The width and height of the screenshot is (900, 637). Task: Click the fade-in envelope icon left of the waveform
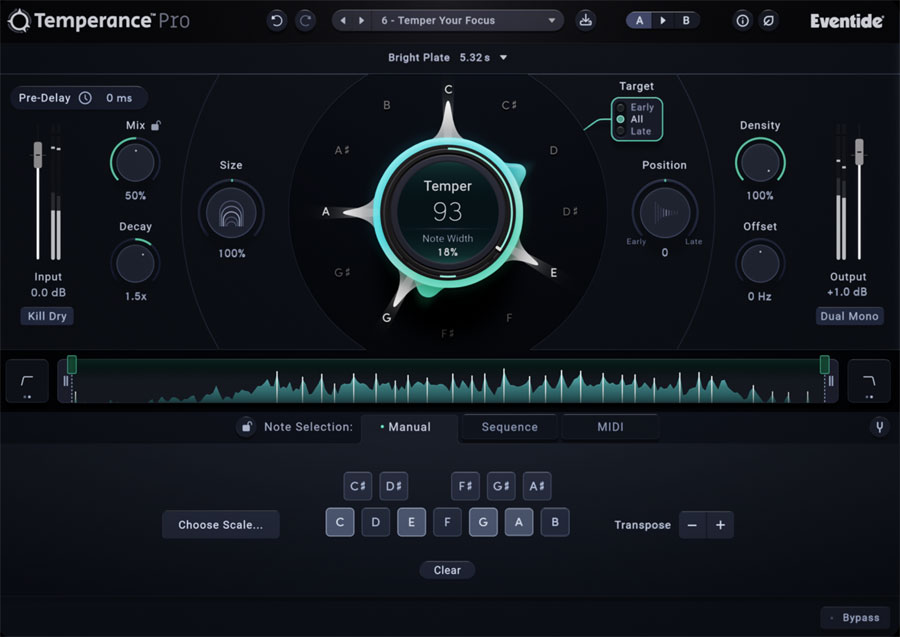pyautogui.click(x=26, y=381)
